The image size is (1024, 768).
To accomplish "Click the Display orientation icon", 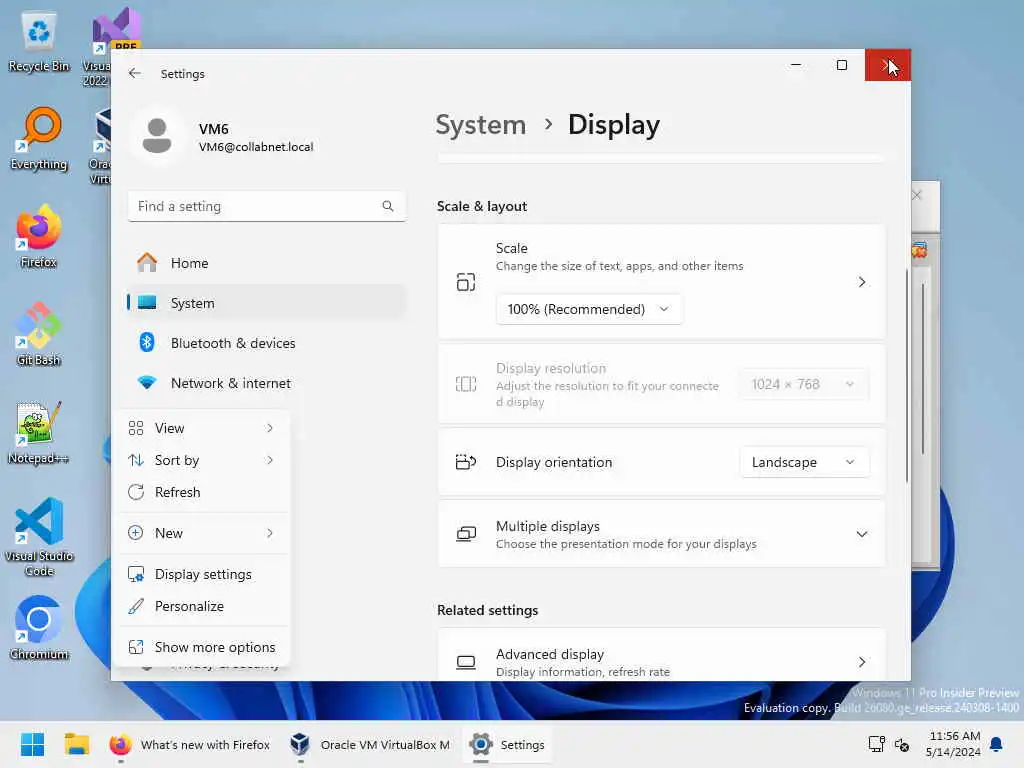I will coord(466,462).
